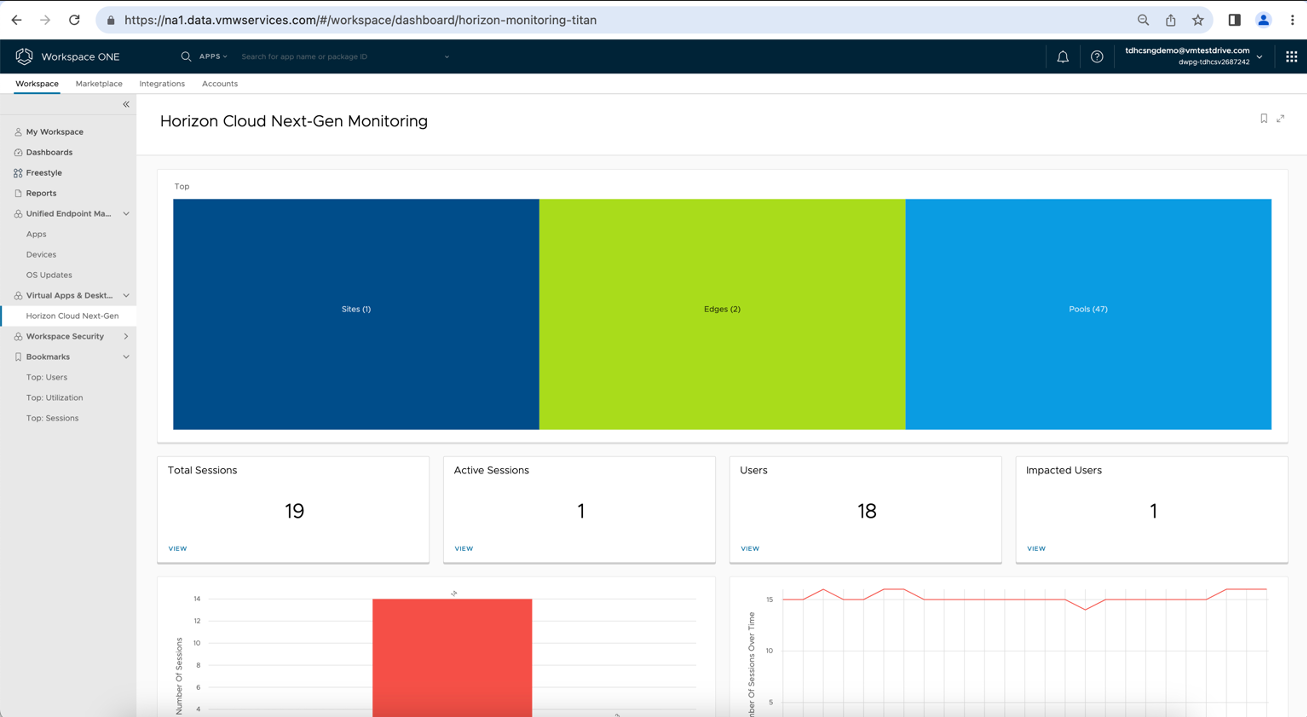
Task: Collapse the Unified Endpoint Management group
Action: [x=125, y=213]
